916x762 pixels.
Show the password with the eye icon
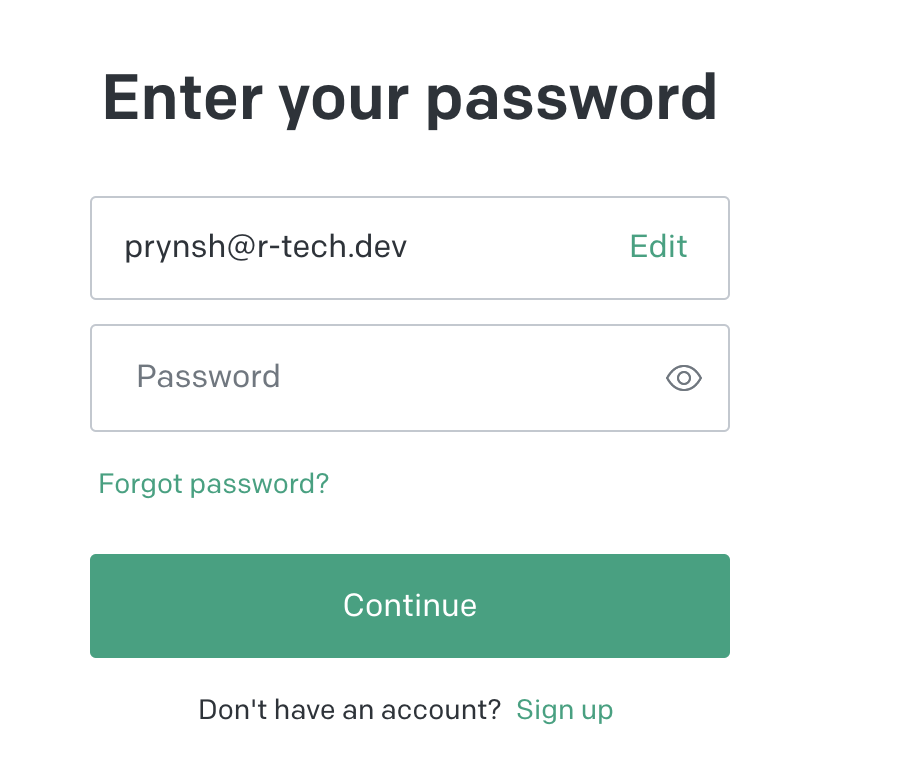[684, 378]
